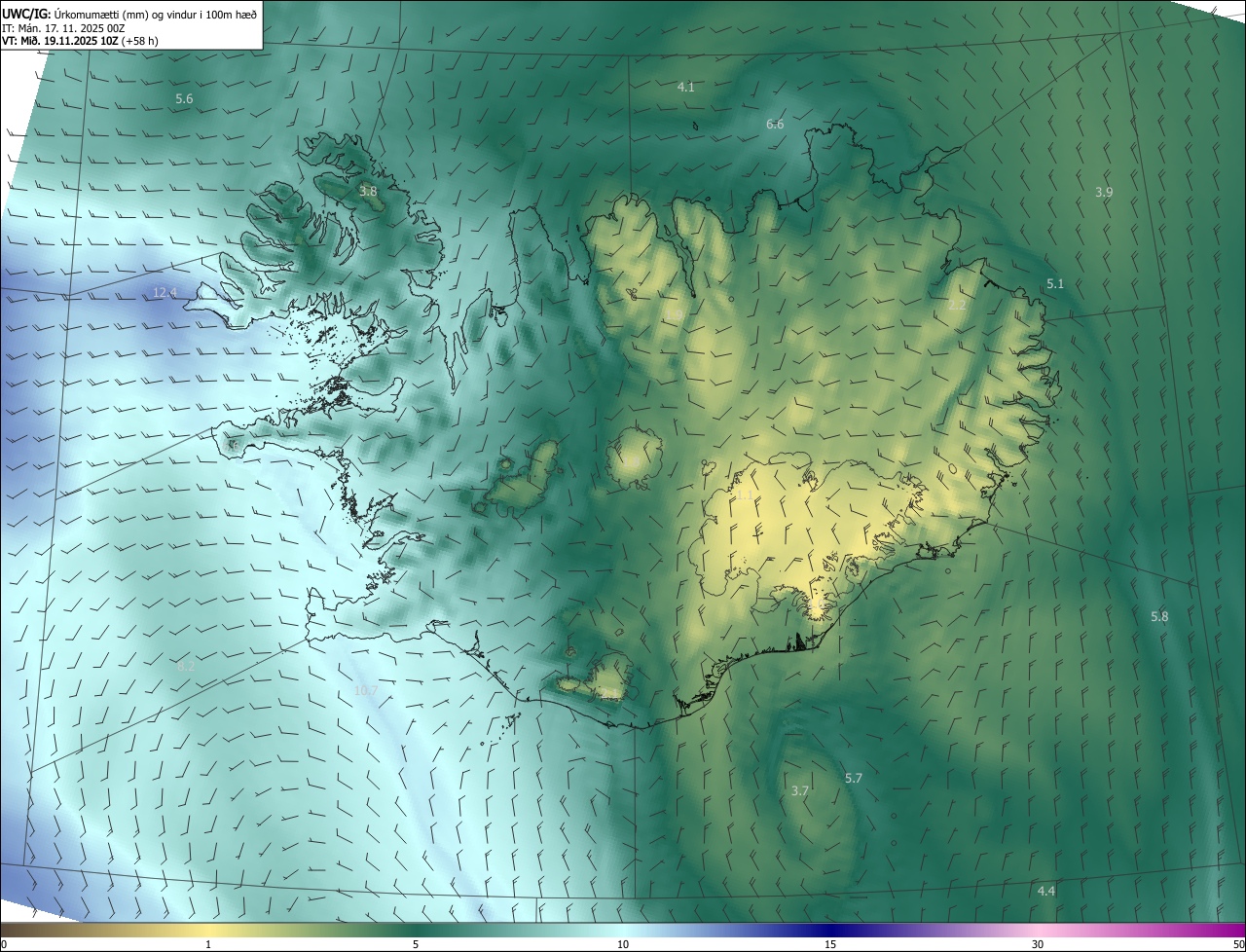Click the 50 tick label on the colour scale
The image size is (1246, 952).
coord(1238,944)
